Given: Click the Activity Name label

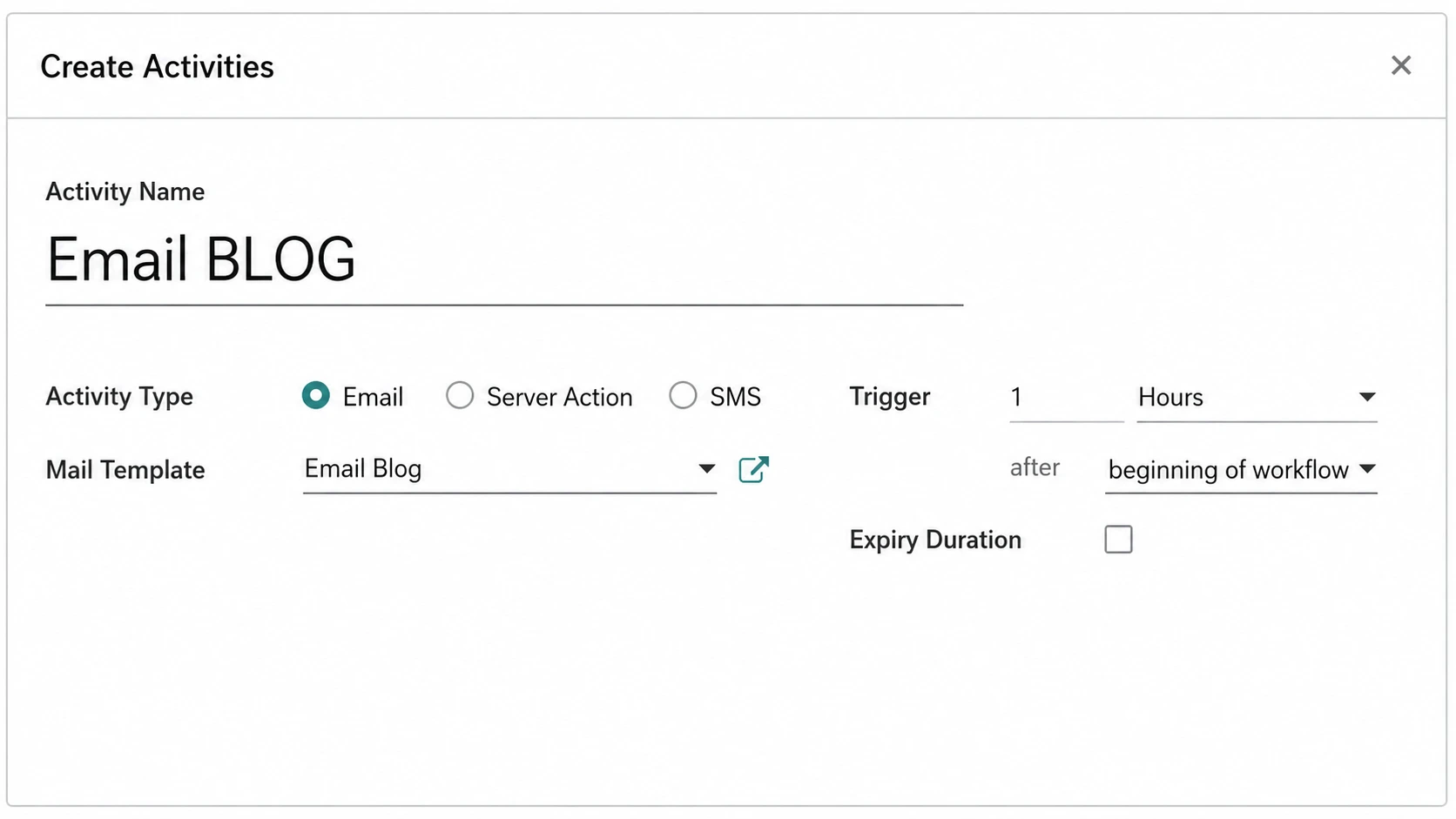Looking at the screenshot, I should [x=125, y=191].
